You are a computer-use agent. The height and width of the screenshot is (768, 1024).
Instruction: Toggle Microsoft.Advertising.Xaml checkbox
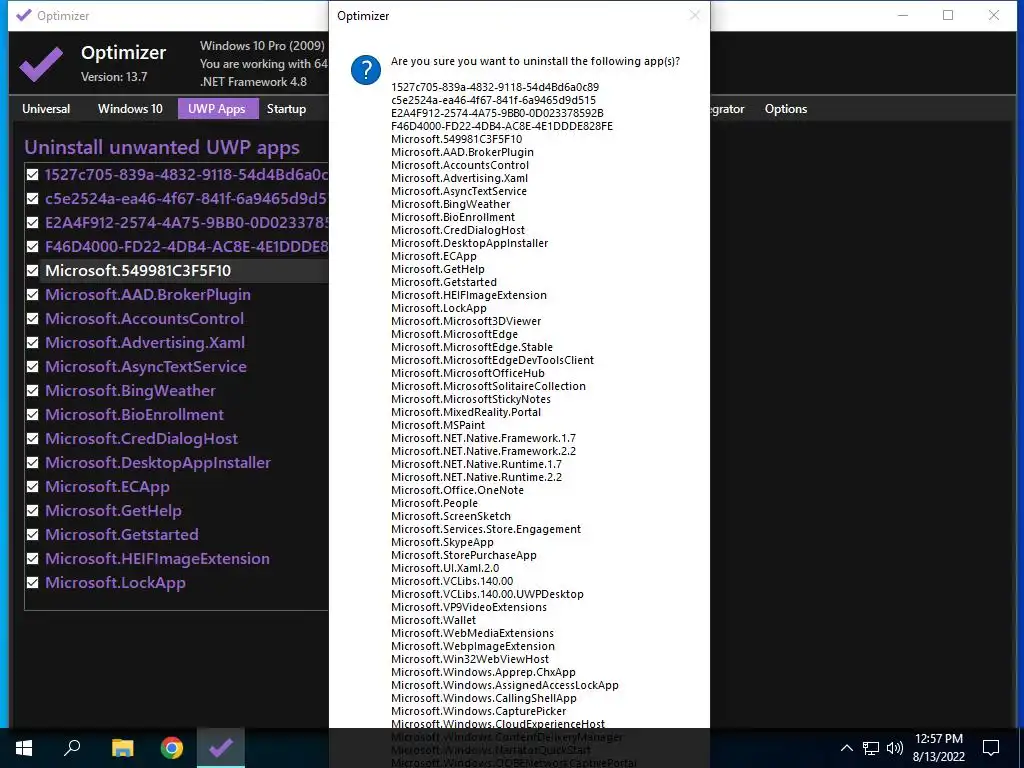point(33,343)
